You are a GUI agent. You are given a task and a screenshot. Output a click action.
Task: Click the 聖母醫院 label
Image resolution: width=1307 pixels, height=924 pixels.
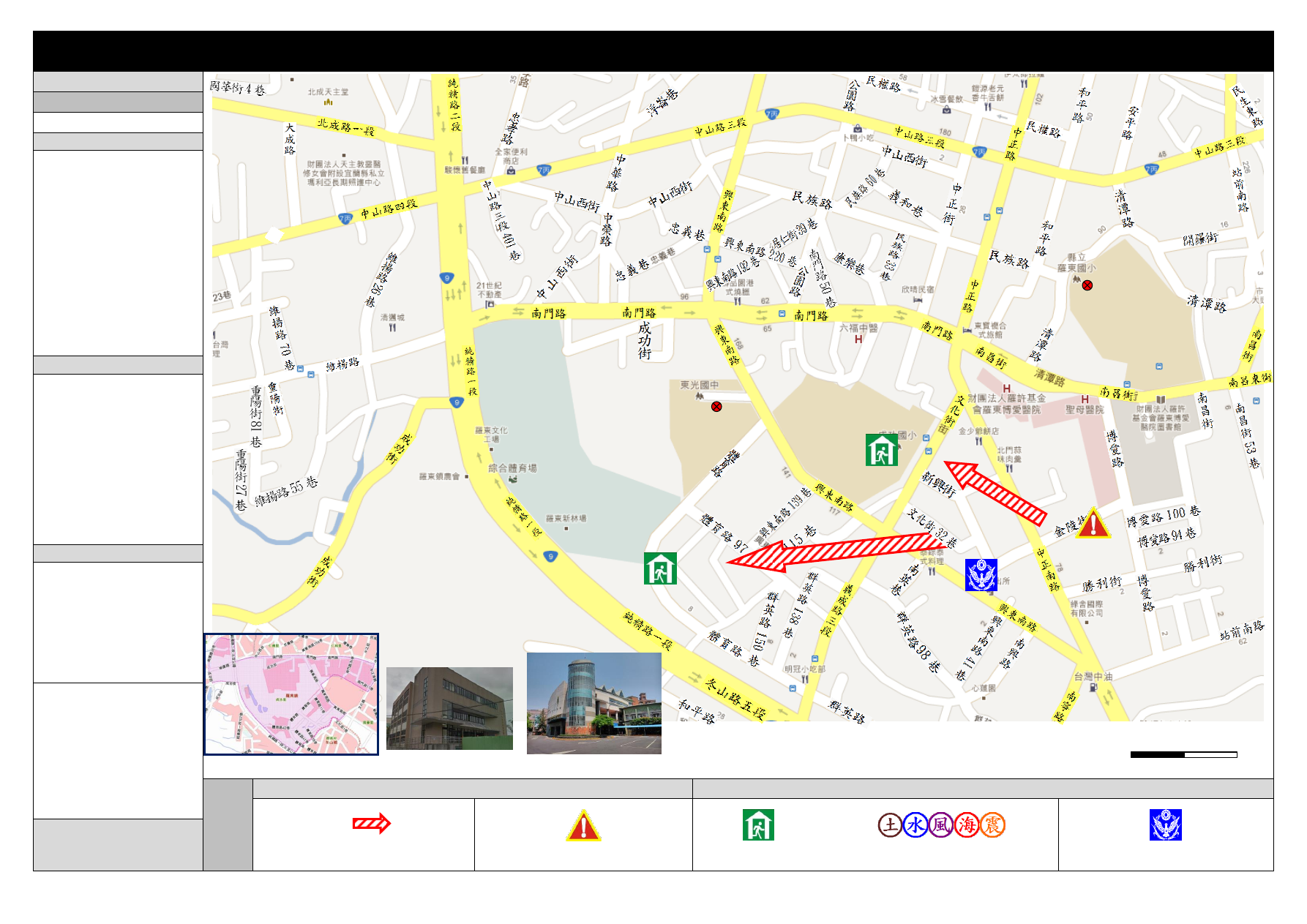pos(1085,410)
